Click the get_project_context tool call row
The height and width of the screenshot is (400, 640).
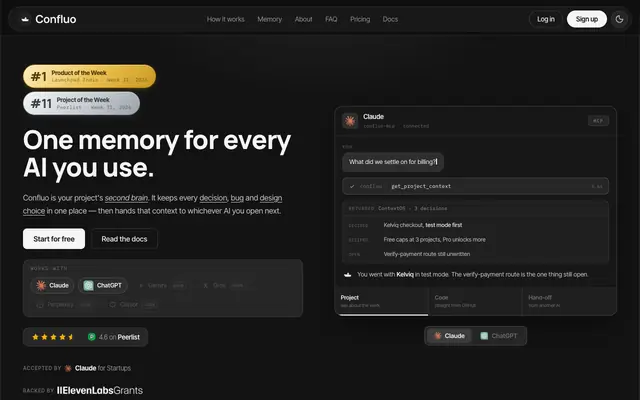pos(476,186)
